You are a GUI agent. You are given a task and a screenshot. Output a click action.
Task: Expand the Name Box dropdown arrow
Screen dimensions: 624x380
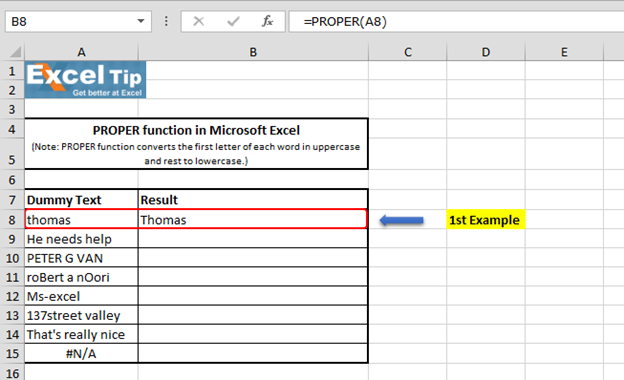click(x=140, y=21)
